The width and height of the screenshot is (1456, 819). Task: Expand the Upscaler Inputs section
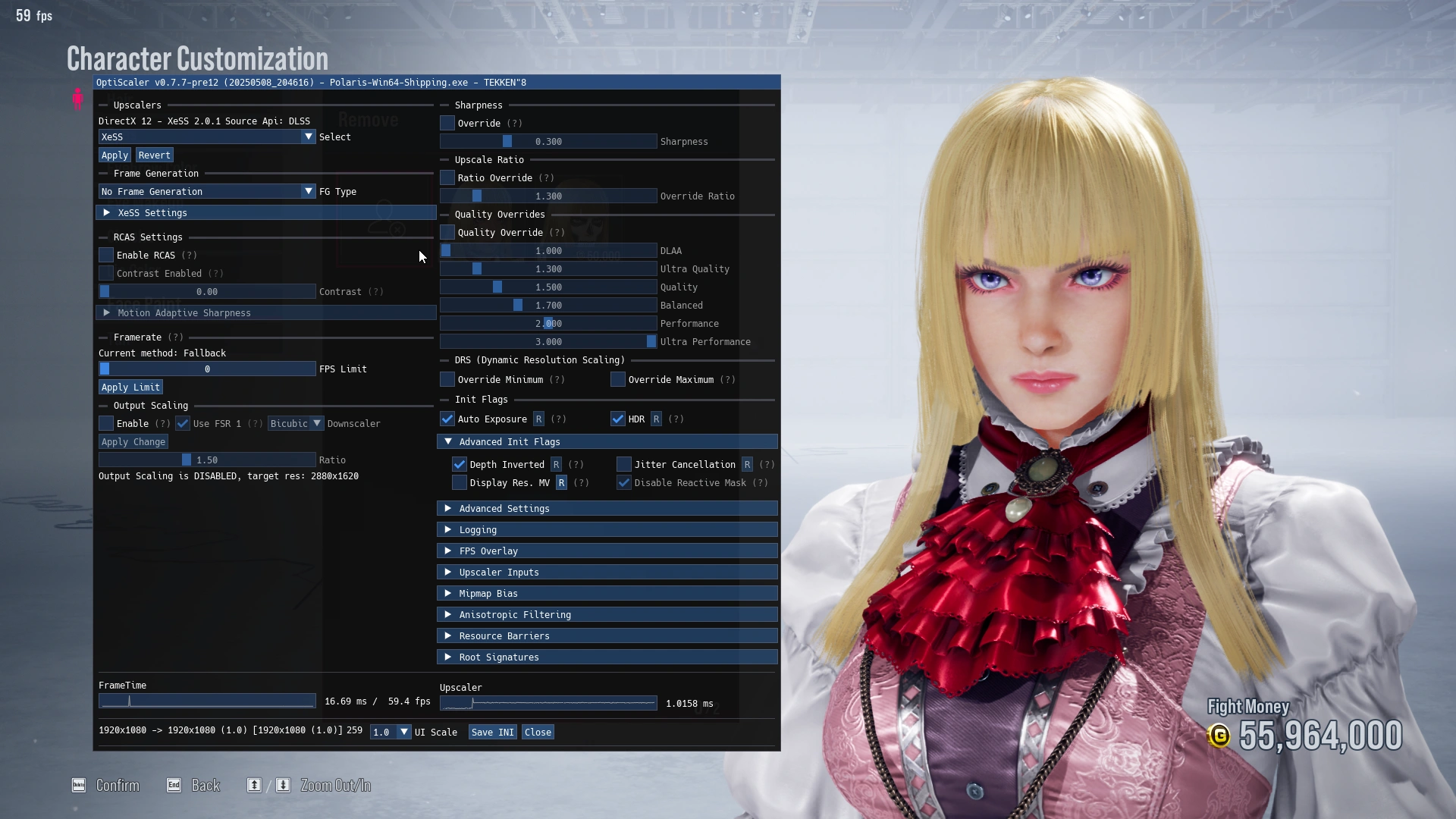(x=607, y=572)
